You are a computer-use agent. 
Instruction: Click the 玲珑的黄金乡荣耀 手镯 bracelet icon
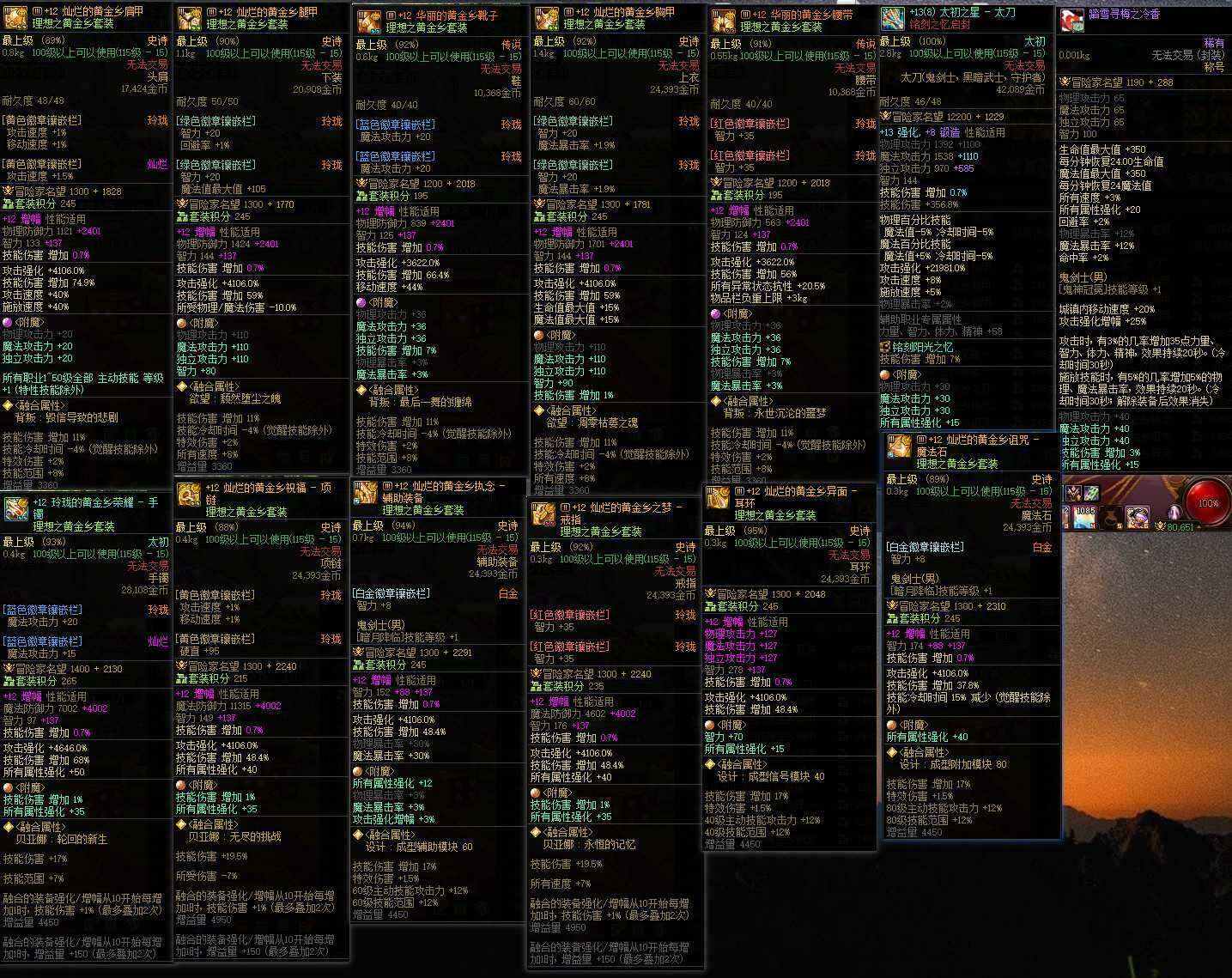pos(15,507)
